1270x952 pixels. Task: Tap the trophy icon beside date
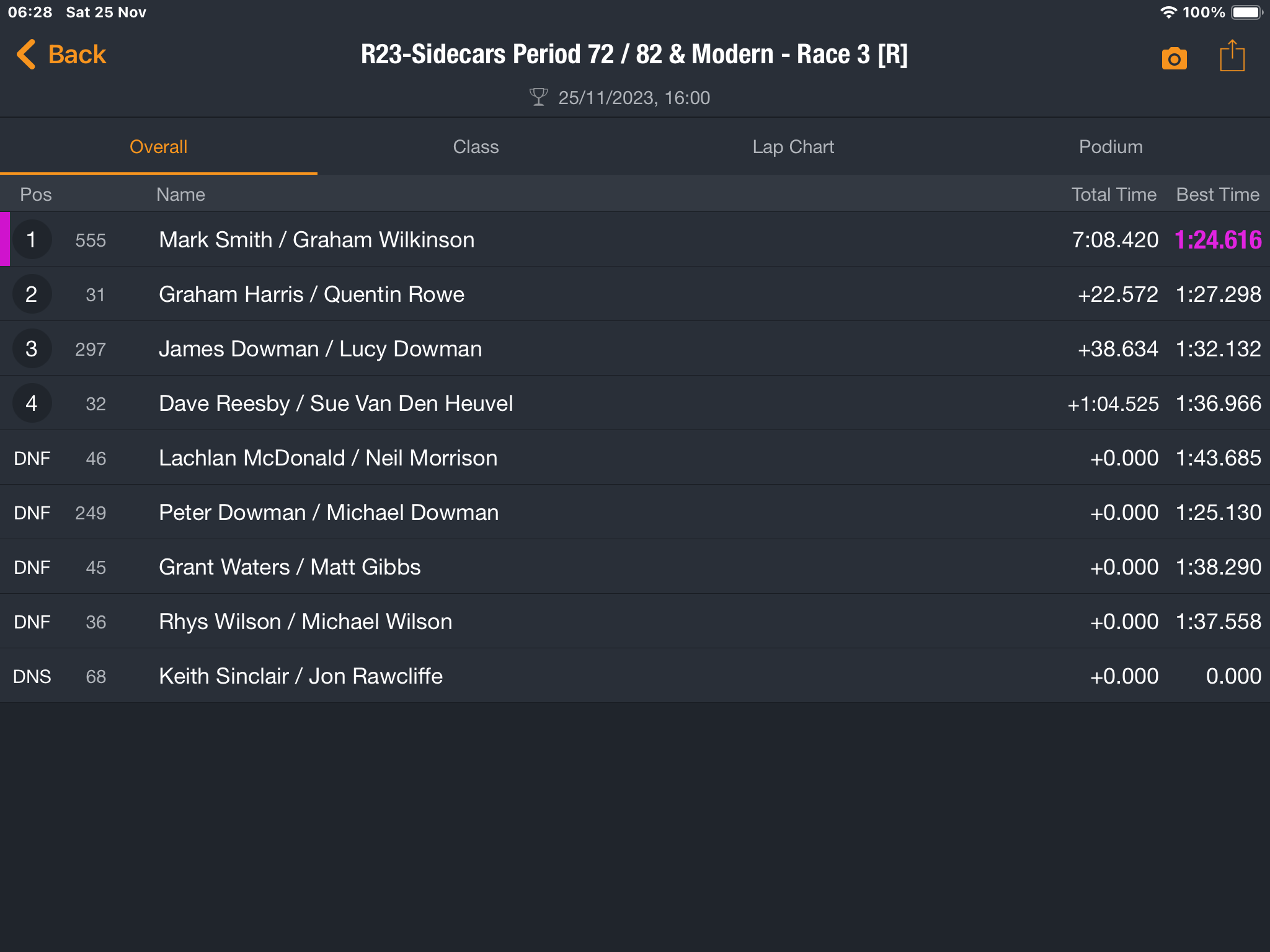click(x=538, y=97)
